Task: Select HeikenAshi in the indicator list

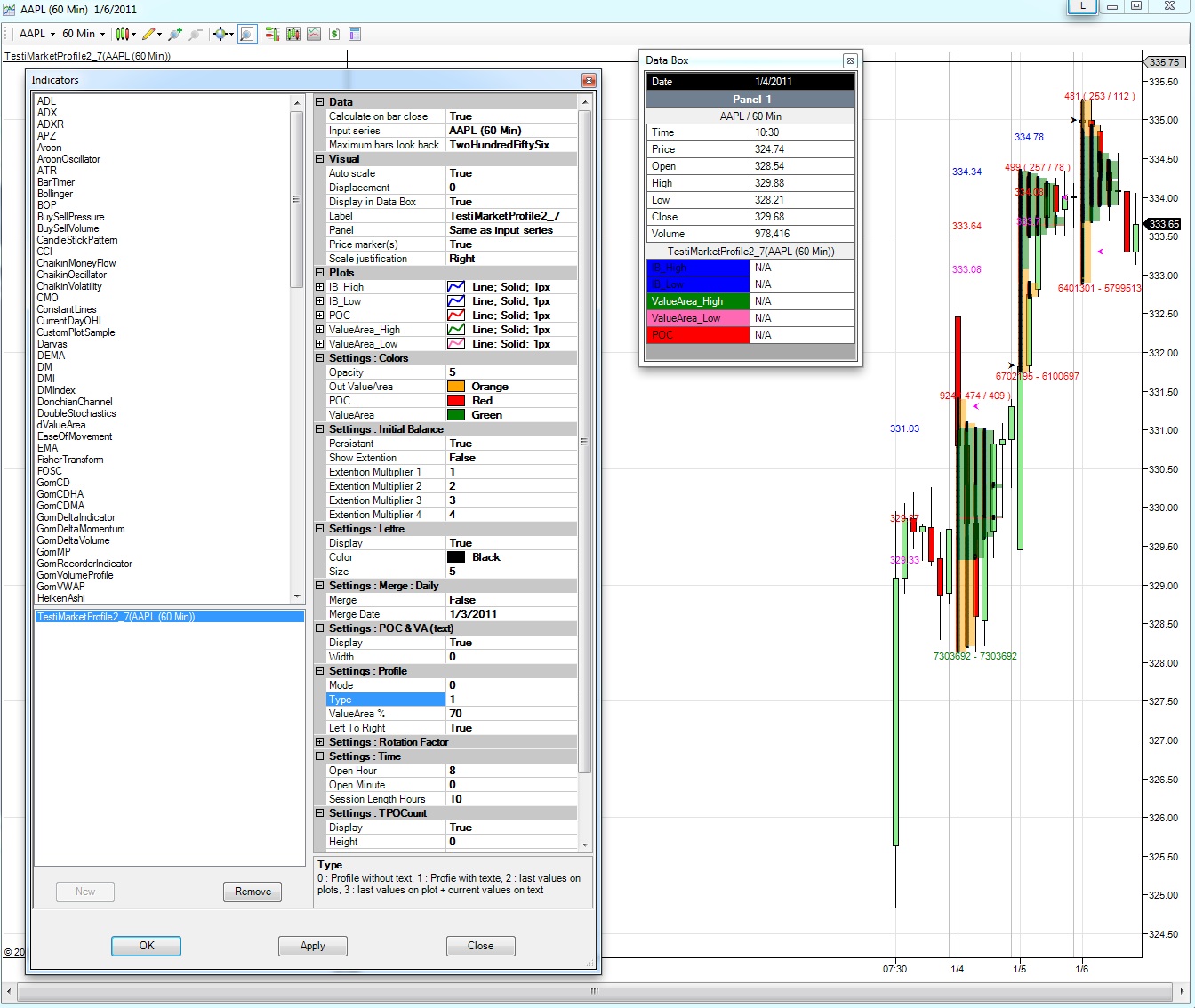Action: point(60,598)
